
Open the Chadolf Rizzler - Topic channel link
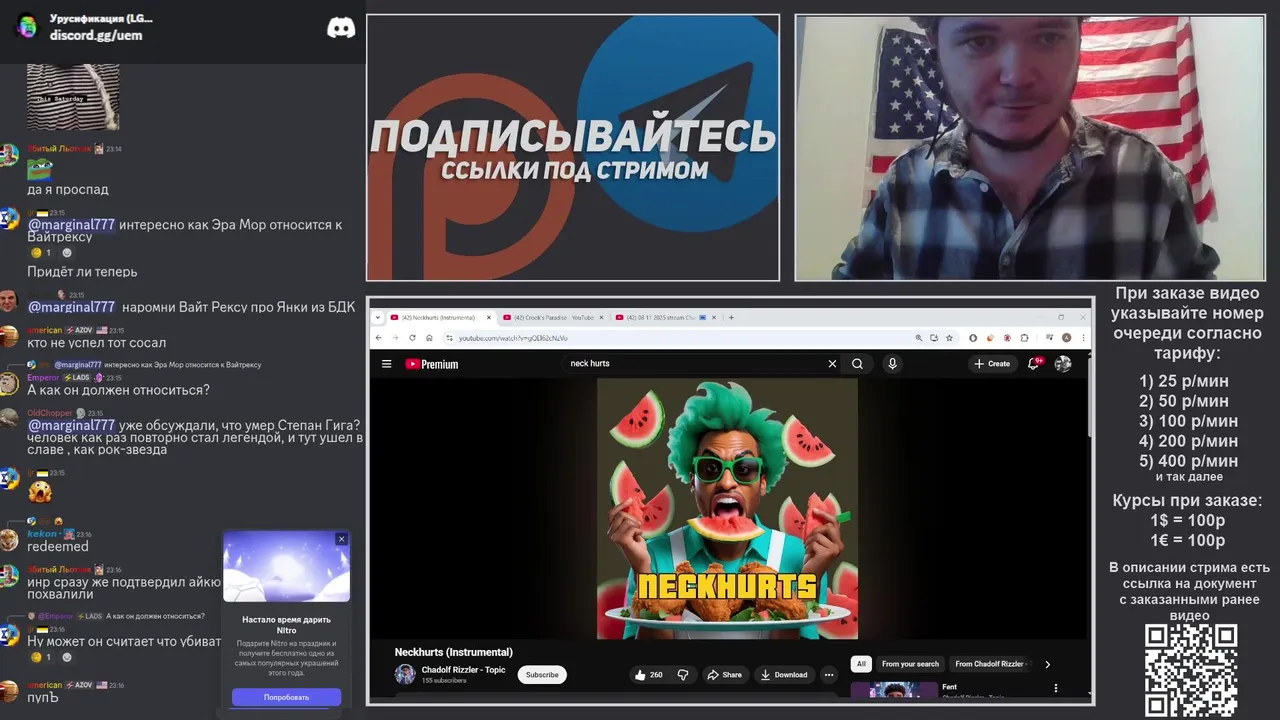tap(463, 670)
